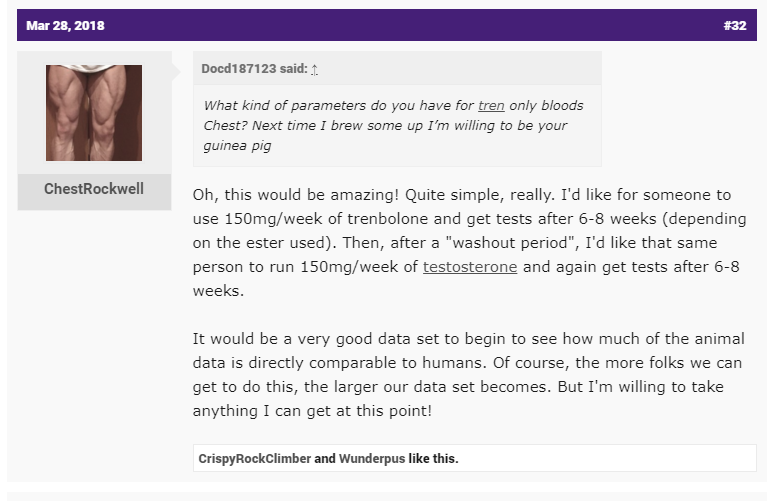770x501 pixels.
Task: Open ChestRockwell's avatar image
Action: pyautogui.click(x=94, y=113)
